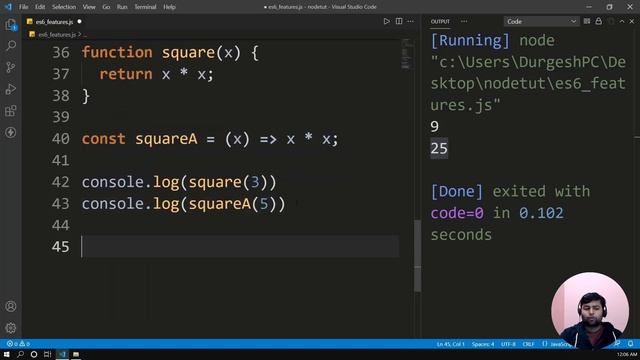
Task: Open the Code output channel dropdown
Action: (541, 21)
